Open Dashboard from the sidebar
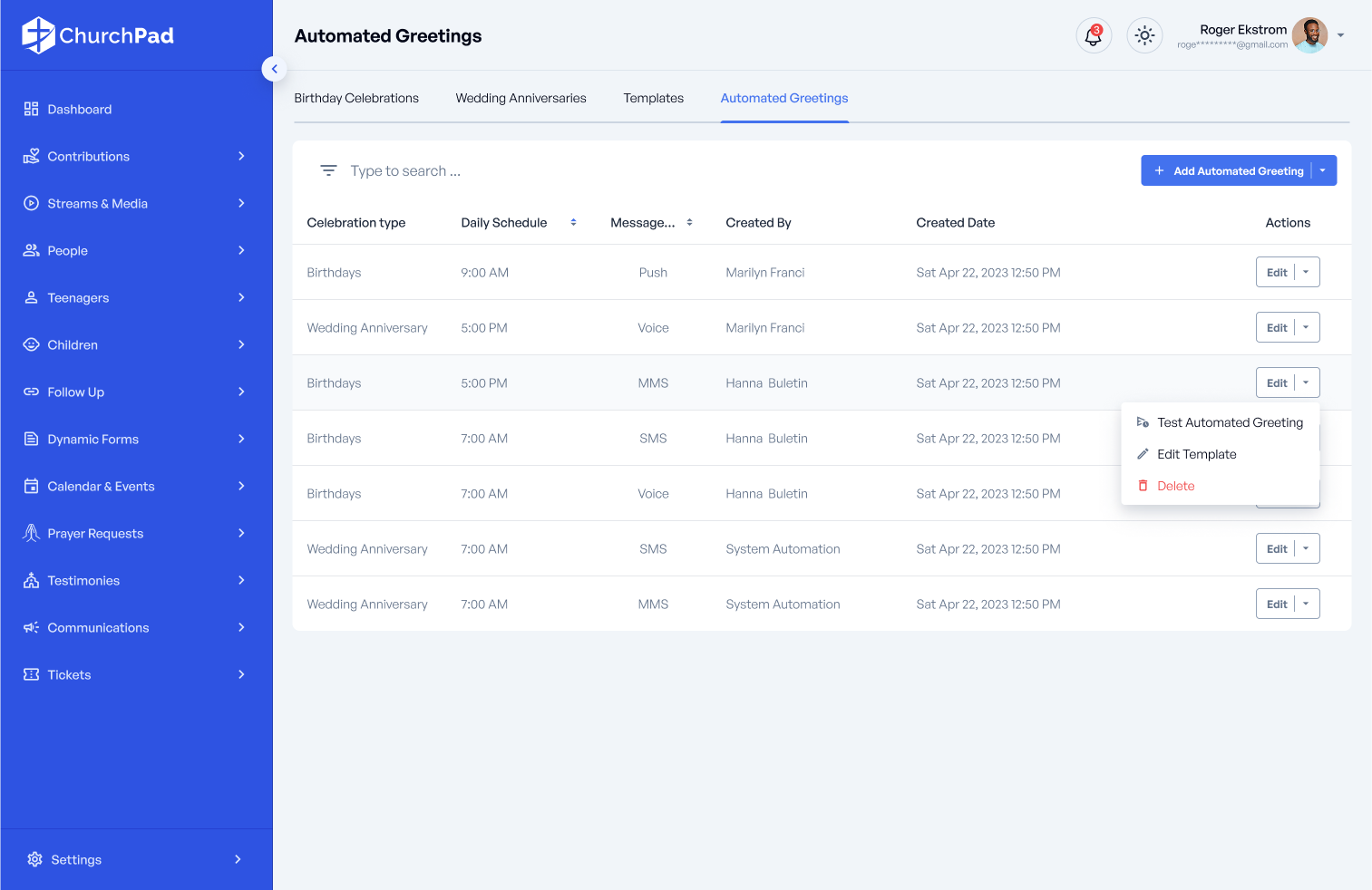 click(80, 110)
